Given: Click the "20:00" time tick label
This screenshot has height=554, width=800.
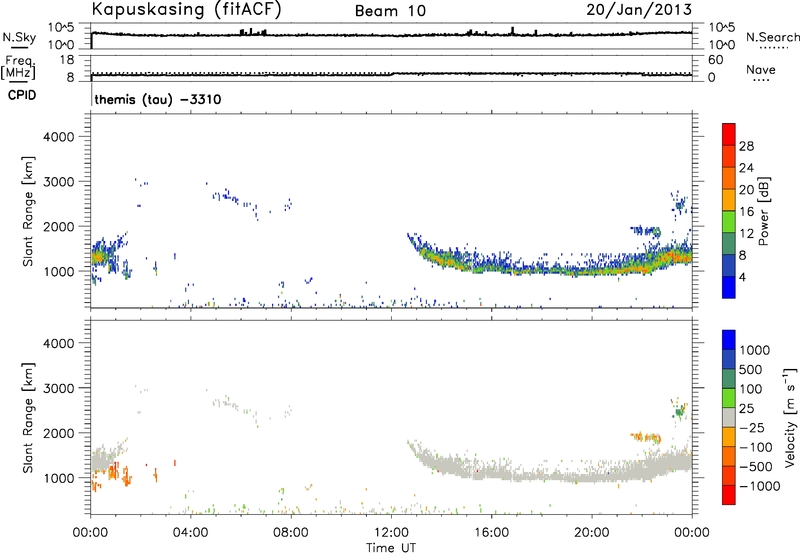Looking at the screenshot, I should click(x=591, y=533).
